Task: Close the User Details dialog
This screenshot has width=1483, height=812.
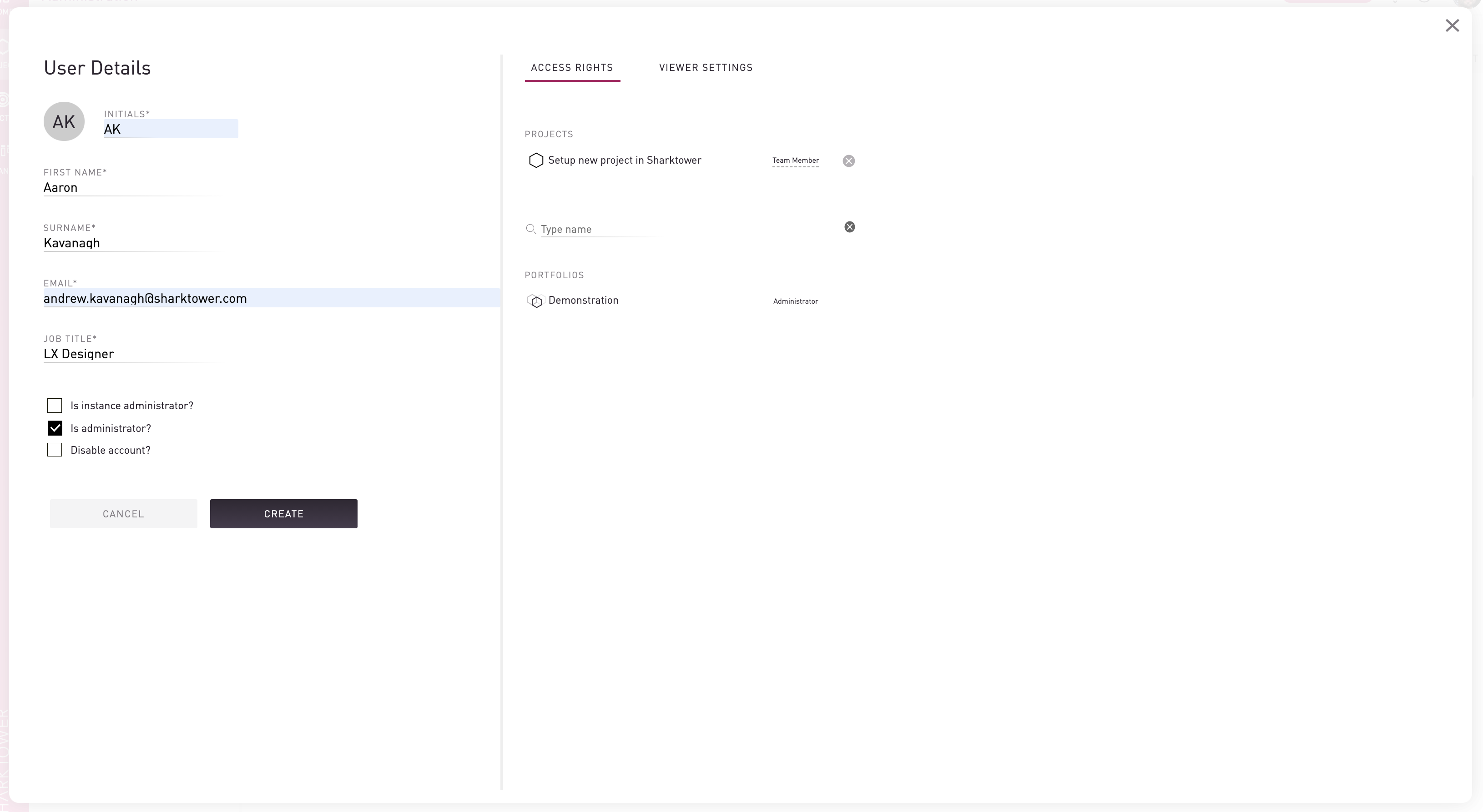Action: click(1452, 26)
